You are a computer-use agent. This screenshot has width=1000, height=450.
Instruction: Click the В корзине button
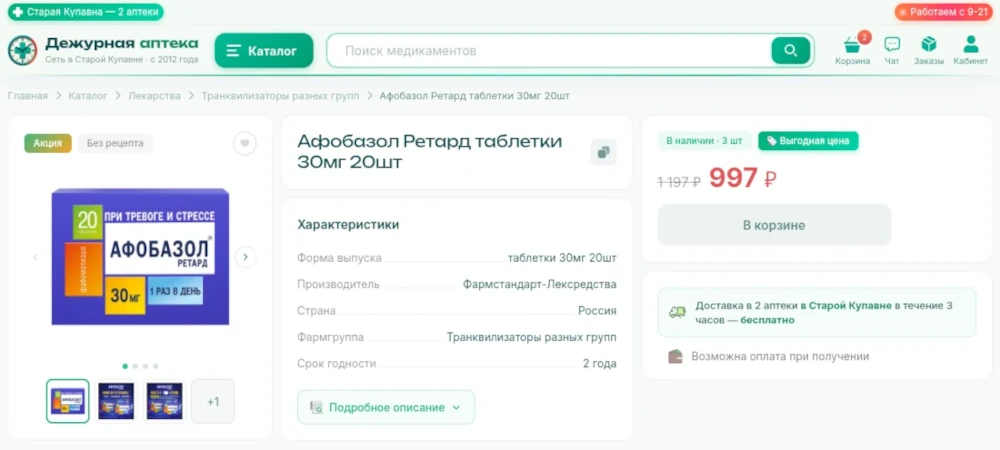774,225
